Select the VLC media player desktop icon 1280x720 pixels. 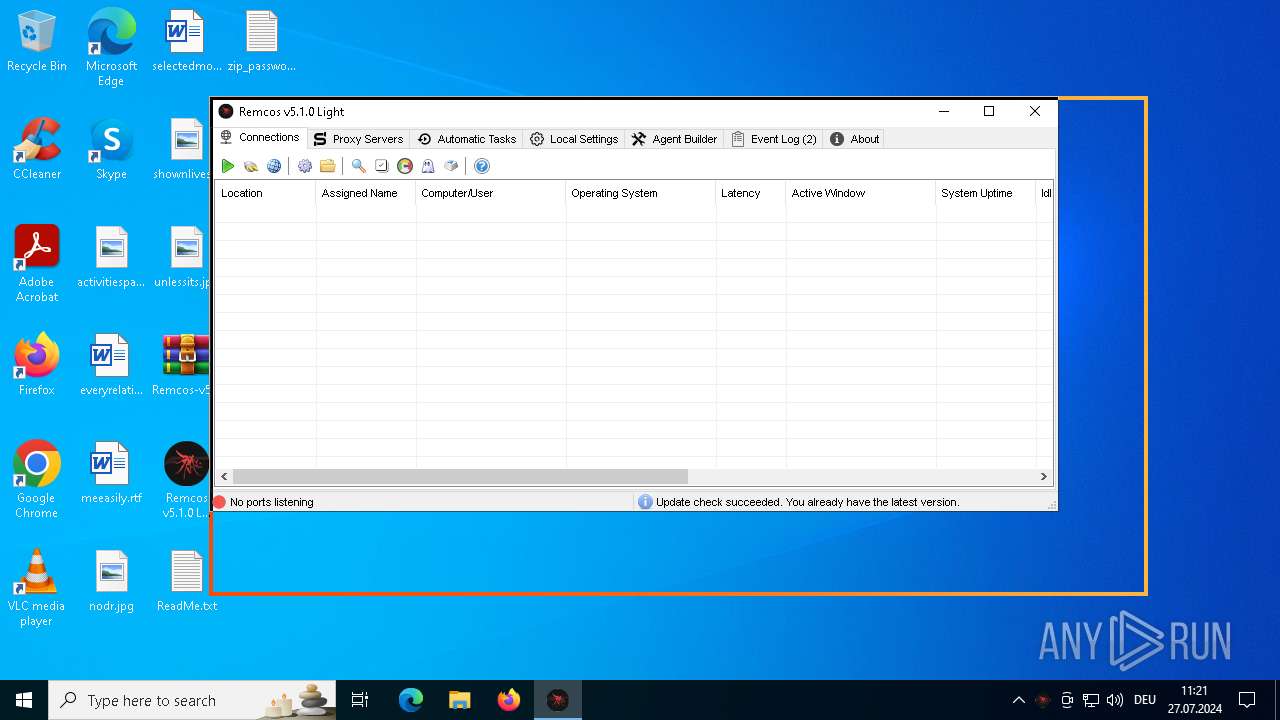tap(37, 588)
